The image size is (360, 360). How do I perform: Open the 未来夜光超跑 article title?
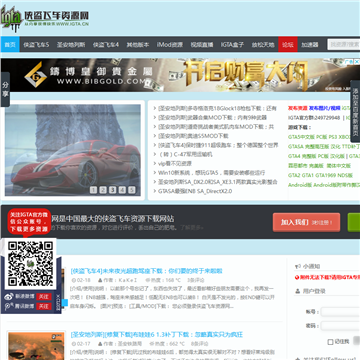click(146, 271)
